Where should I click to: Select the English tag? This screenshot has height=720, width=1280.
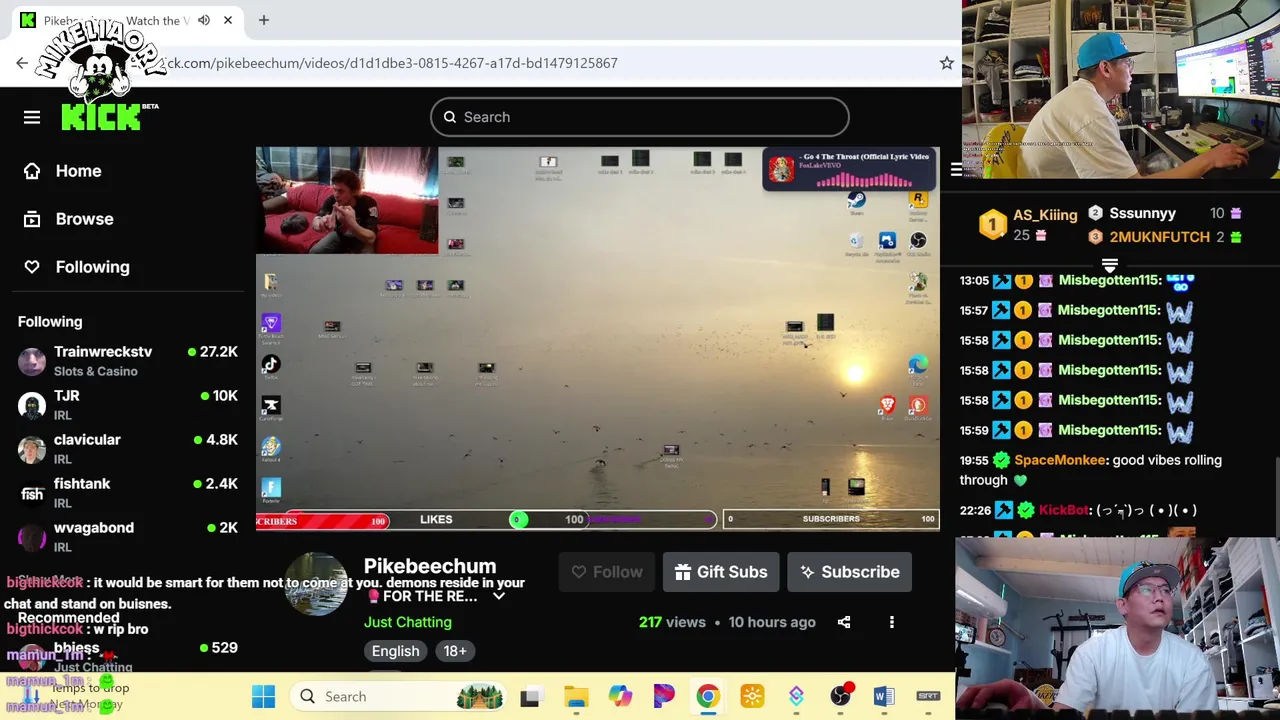click(396, 651)
